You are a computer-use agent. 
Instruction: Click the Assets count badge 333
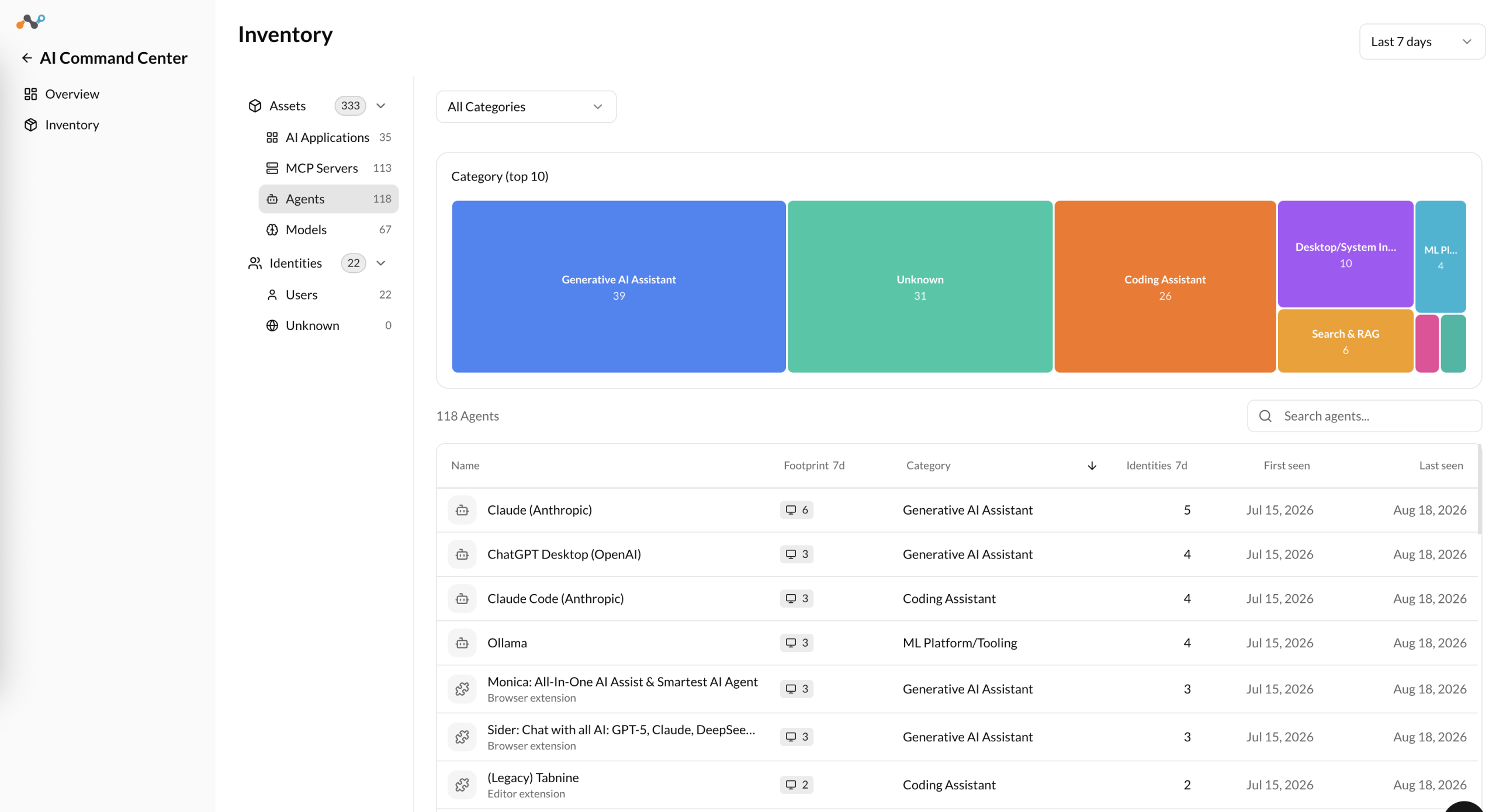pyautogui.click(x=350, y=106)
